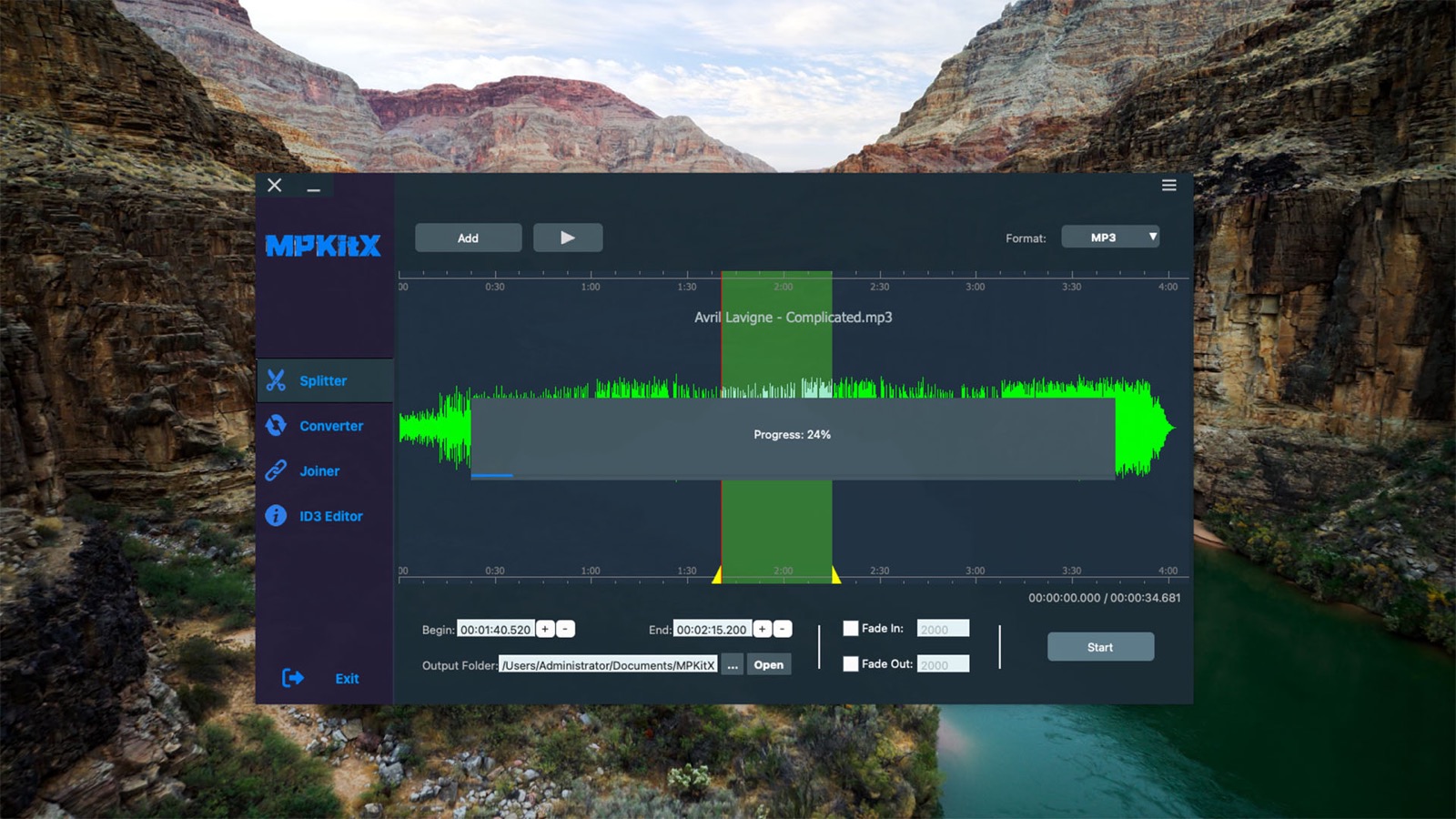1456x819 pixels.
Task: Click the Begin time input field
Action: (496, 629)
